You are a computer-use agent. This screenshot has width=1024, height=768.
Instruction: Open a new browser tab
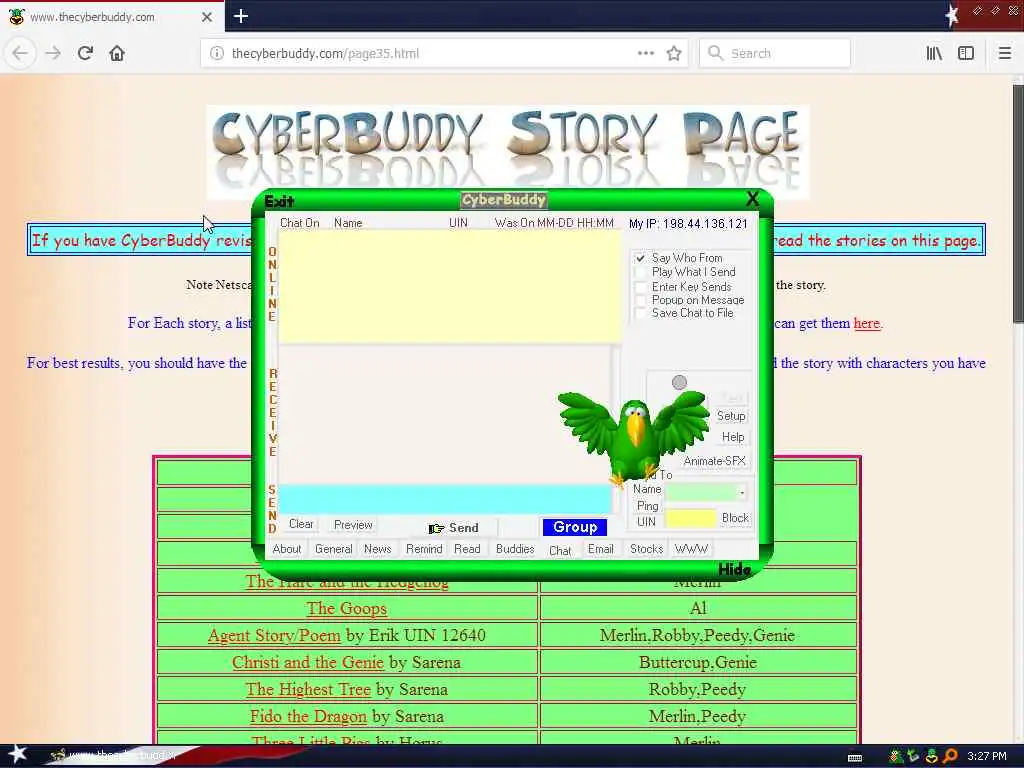(240, 16)
